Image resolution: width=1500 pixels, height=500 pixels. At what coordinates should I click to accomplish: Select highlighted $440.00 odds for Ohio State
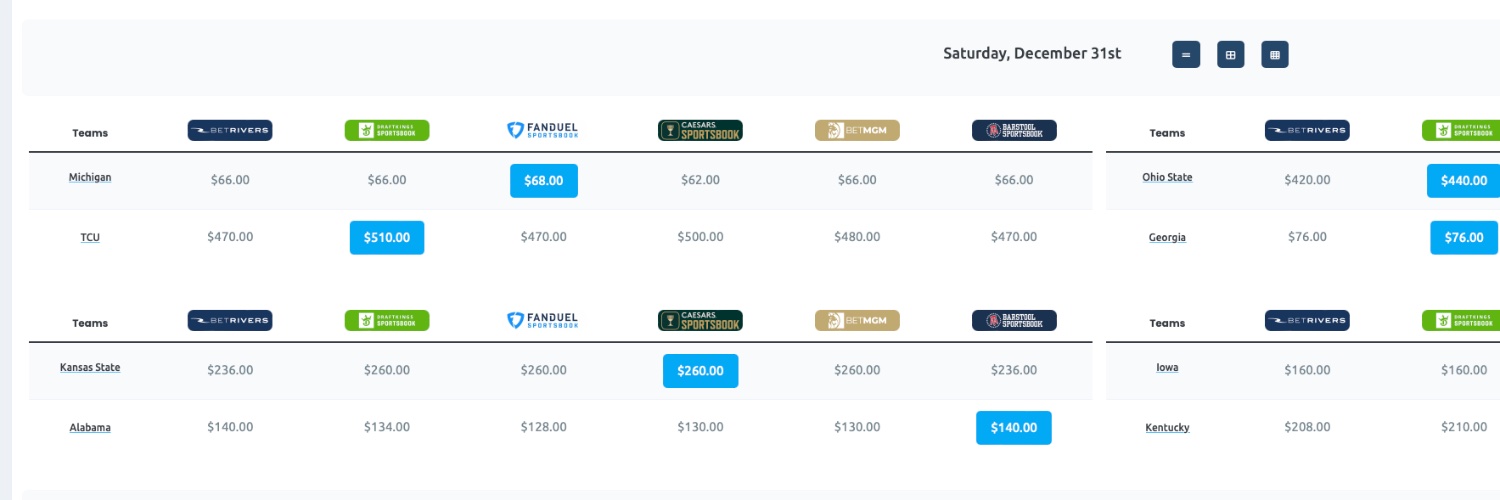click(1464, 181)
